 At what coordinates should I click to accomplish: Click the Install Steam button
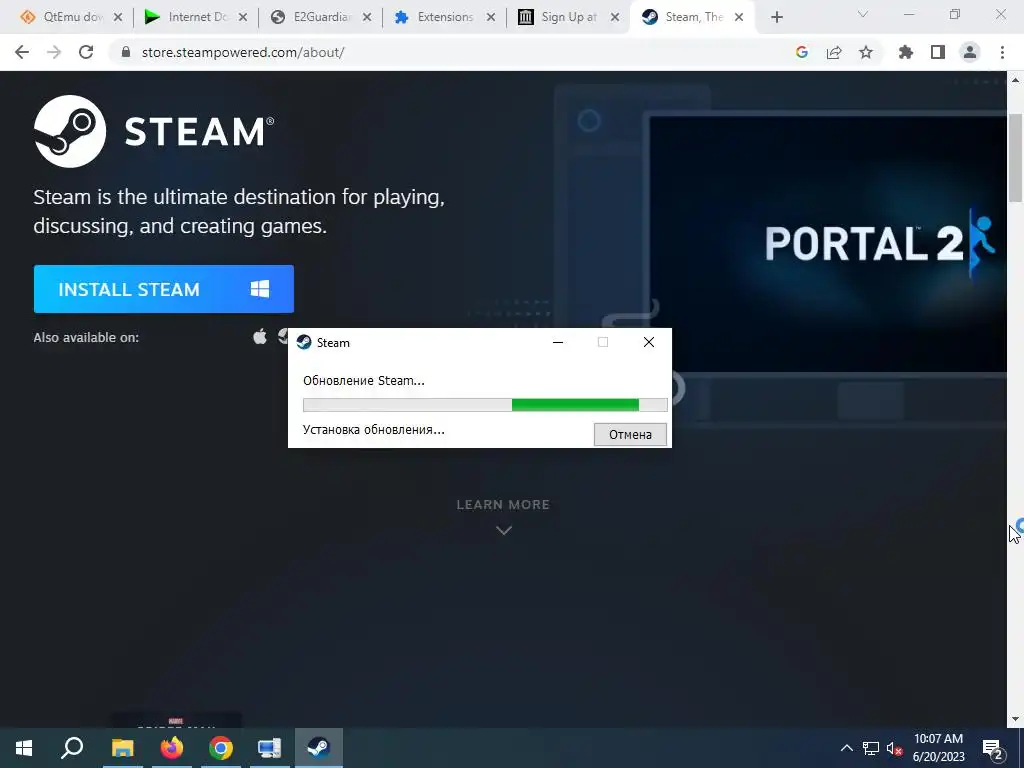164,289
